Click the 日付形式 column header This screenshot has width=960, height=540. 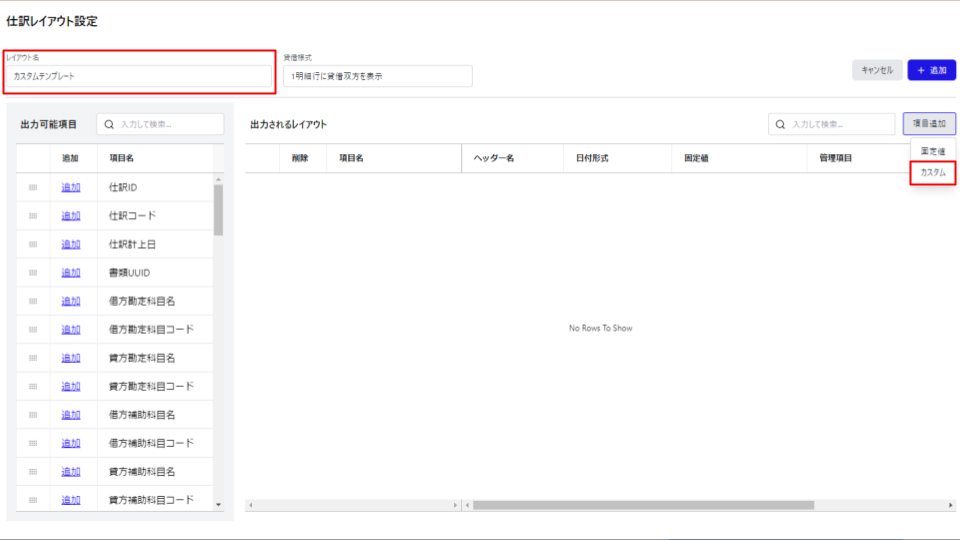pyautogui.click(x=592, y=158)
